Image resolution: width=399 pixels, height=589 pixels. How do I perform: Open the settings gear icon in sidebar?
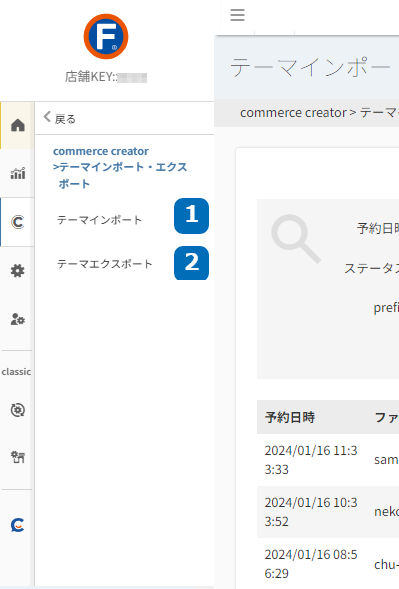(18, 270)
